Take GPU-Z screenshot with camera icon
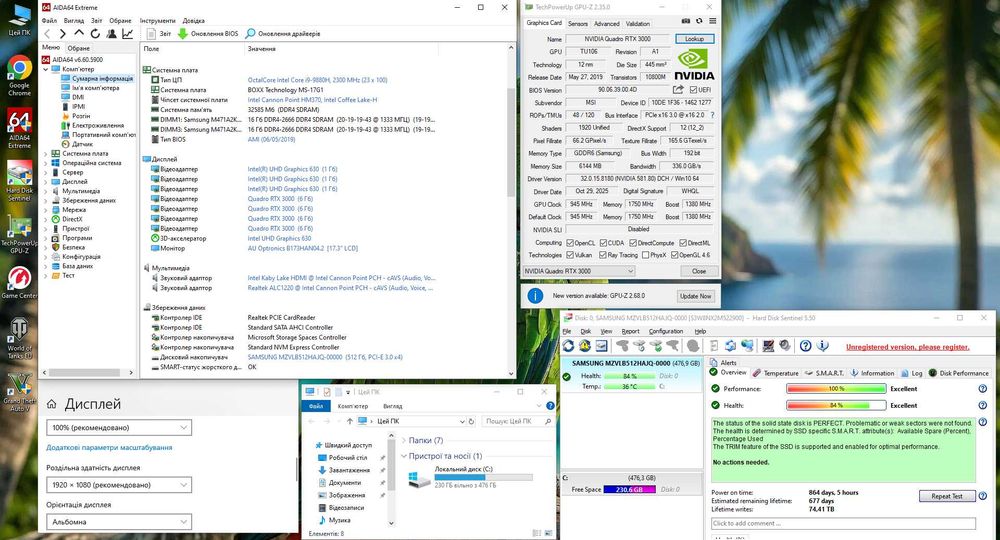Screen dimensions: 1000x540 (686, 21)
